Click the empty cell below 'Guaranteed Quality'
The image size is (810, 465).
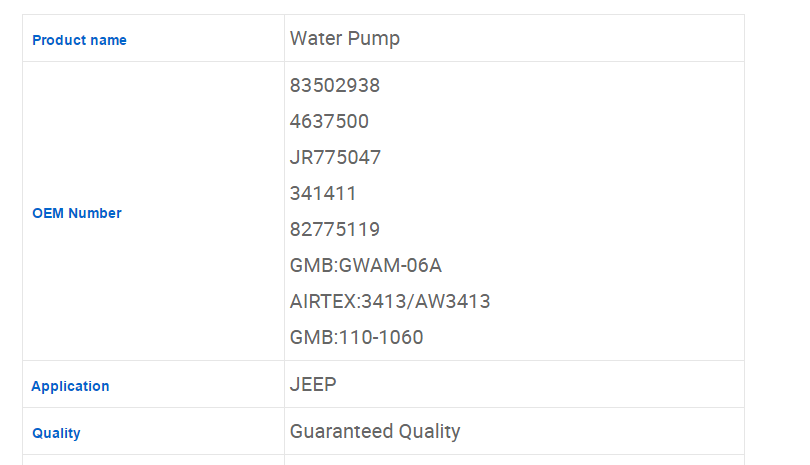click(514, 460)
